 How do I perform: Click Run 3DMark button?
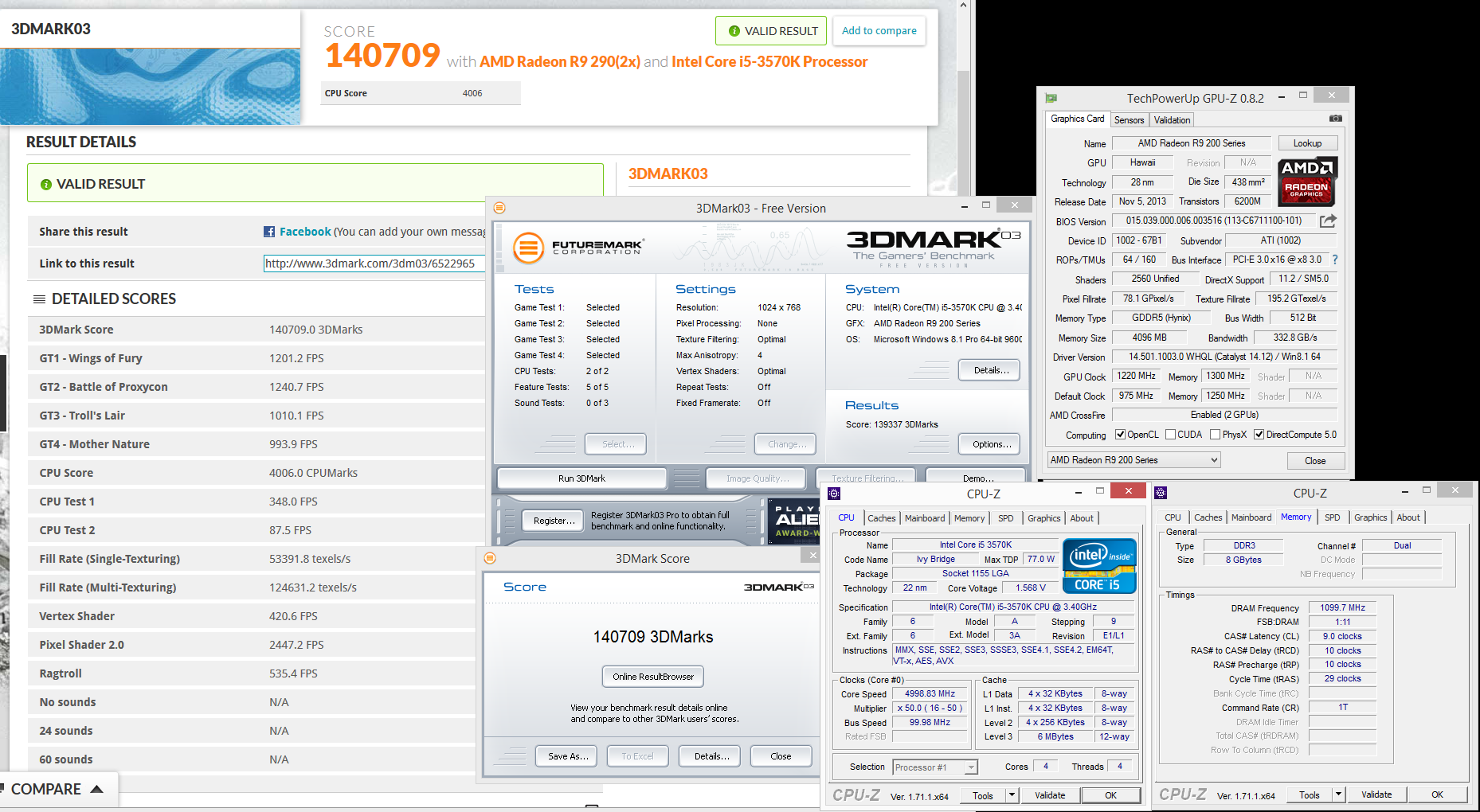[581, 478]
